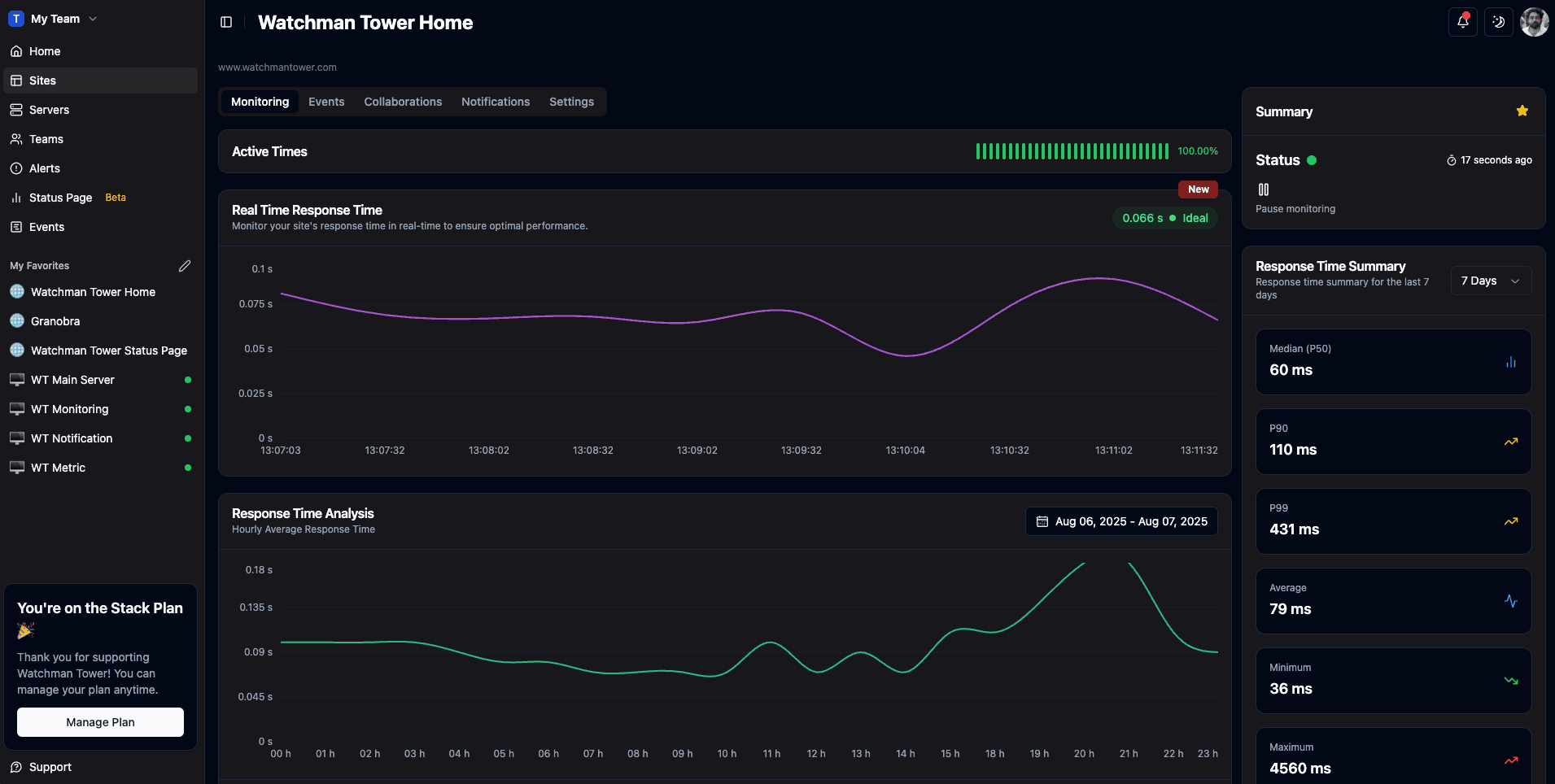This screenshot has width=1555, height=784.
Task: Edit My Favorites with pencil icon
Action: pyautogui.click(x=185, y=266)
